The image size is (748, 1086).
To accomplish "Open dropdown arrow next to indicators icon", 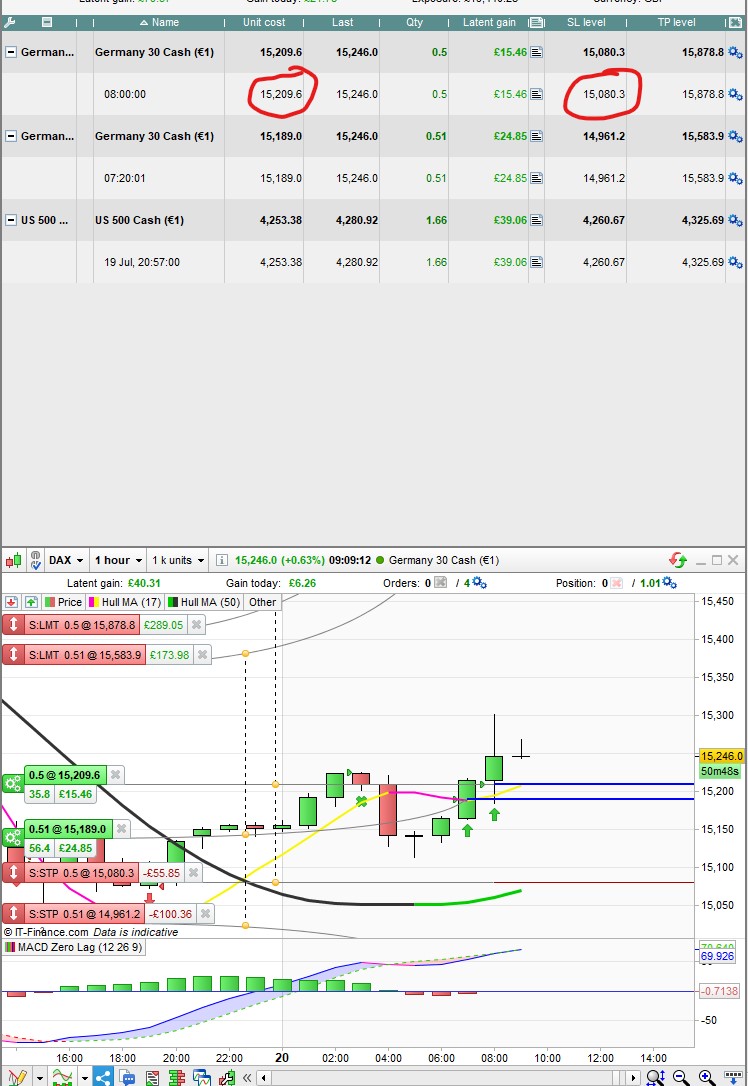I will tap(84, 1078).
